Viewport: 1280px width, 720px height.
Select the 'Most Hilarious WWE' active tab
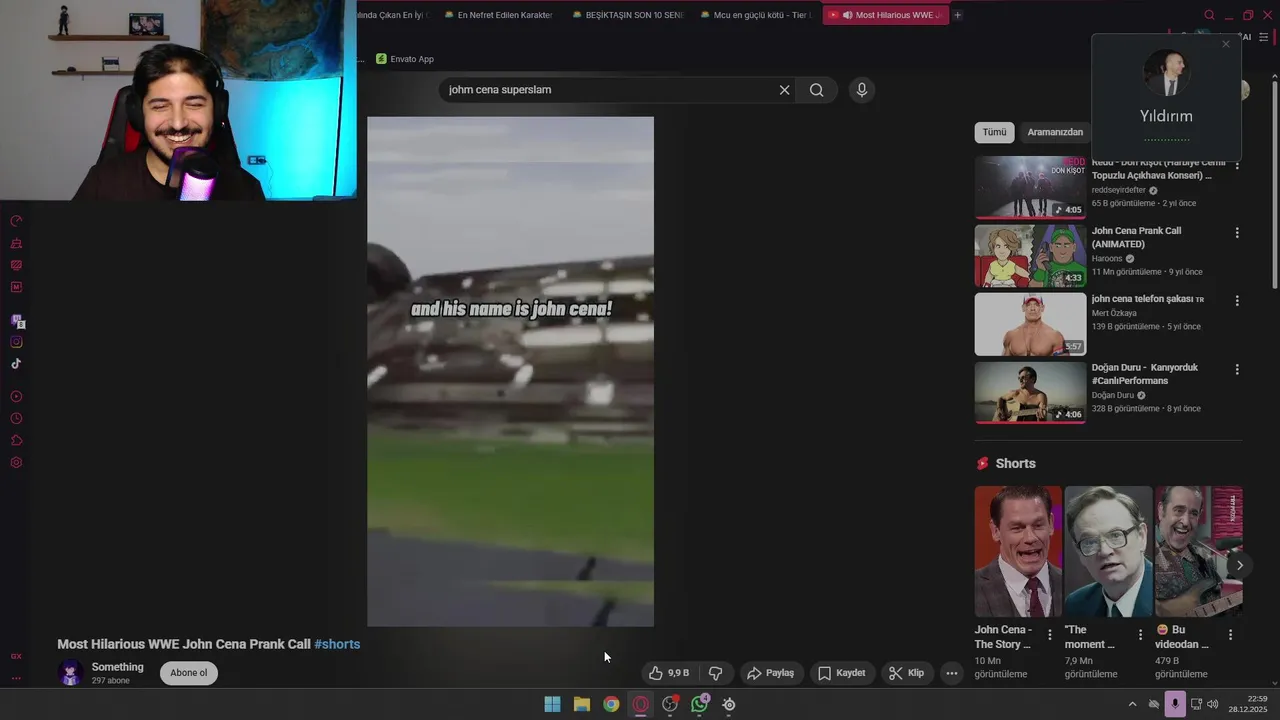(x=885, y=15)
